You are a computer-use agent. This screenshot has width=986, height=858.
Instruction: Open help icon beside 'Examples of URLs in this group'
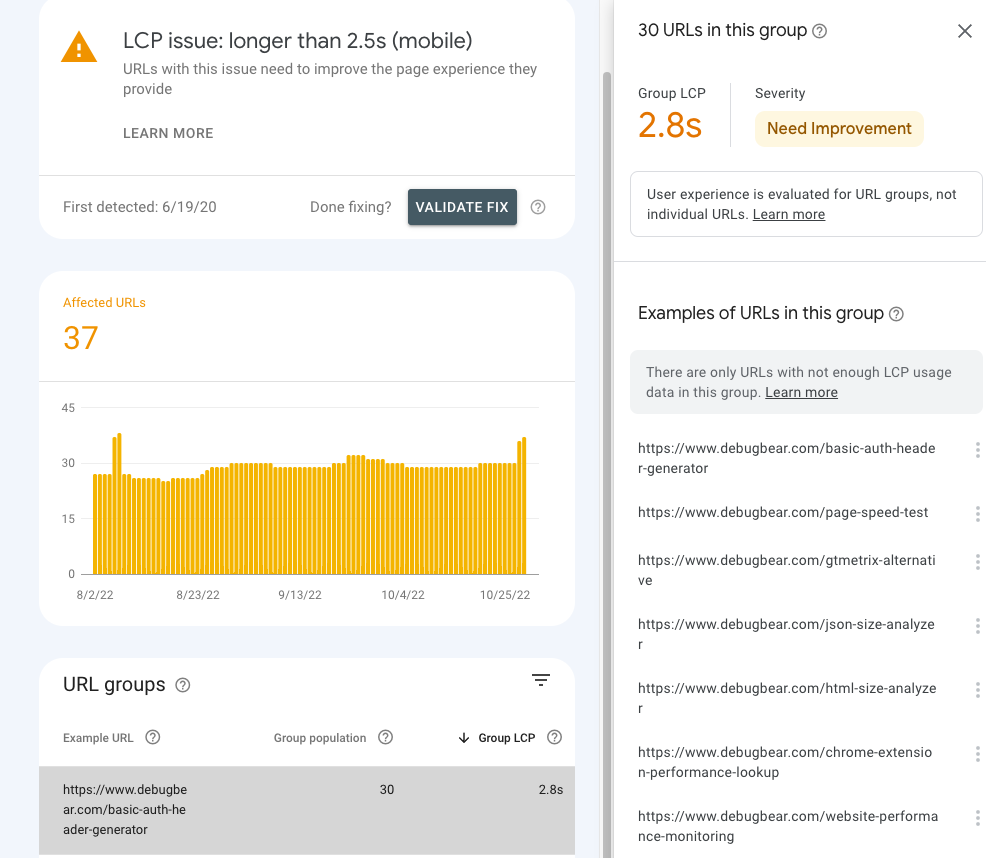(x=896, y=314)
